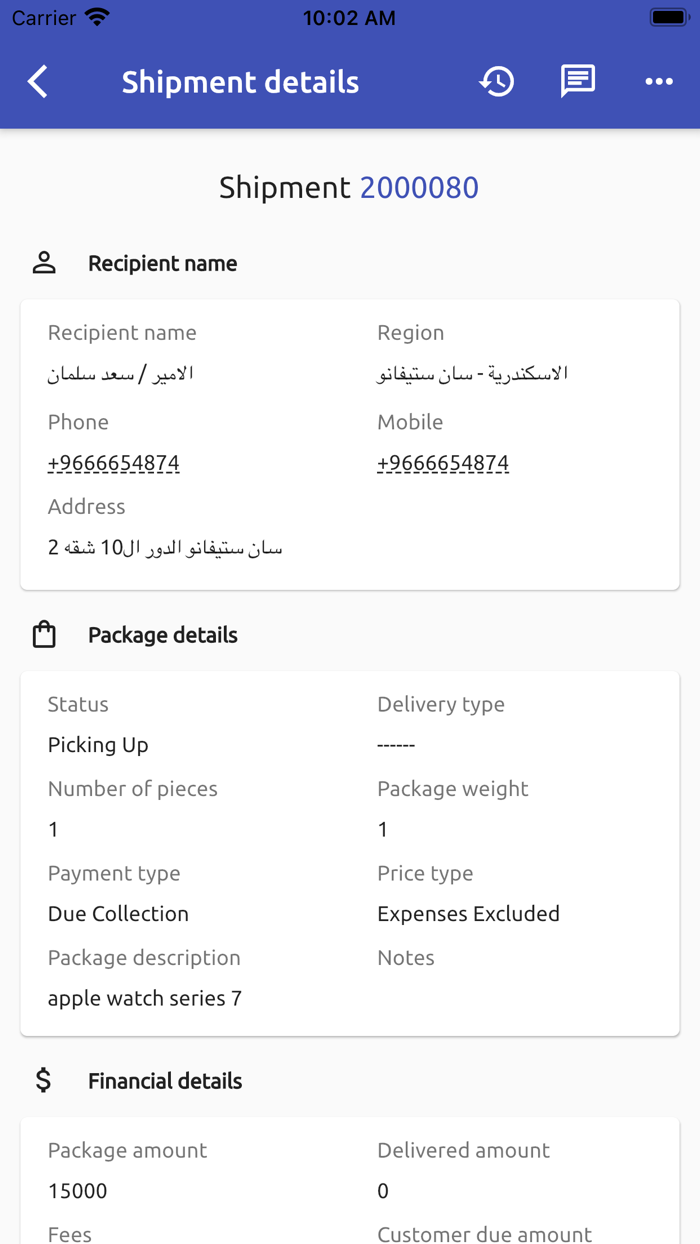Select the apple watch series 7 description

click(145, 998)
